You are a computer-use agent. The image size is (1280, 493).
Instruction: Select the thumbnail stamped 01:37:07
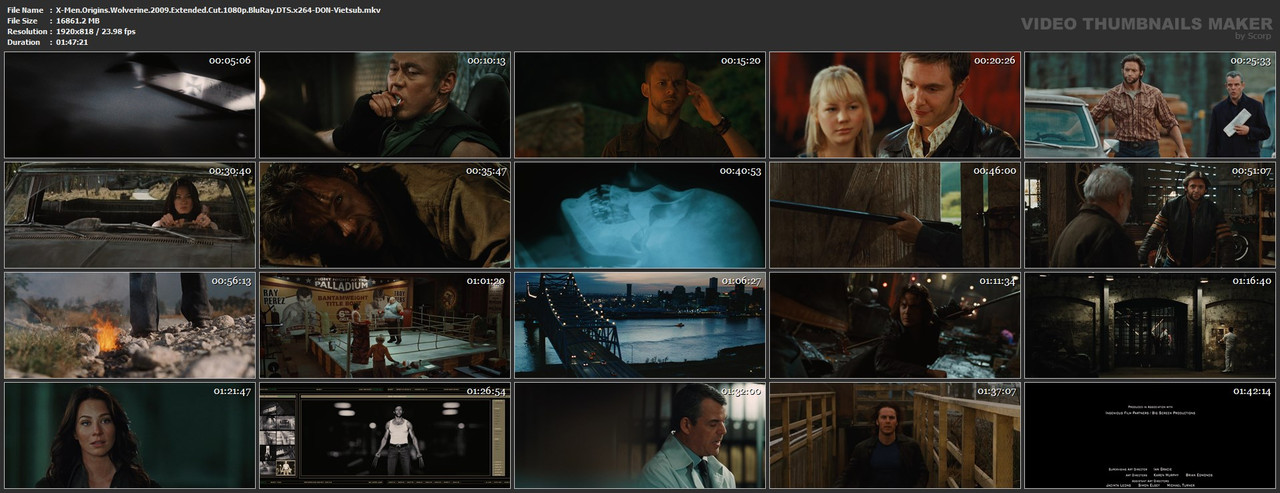tap(895, 435)
